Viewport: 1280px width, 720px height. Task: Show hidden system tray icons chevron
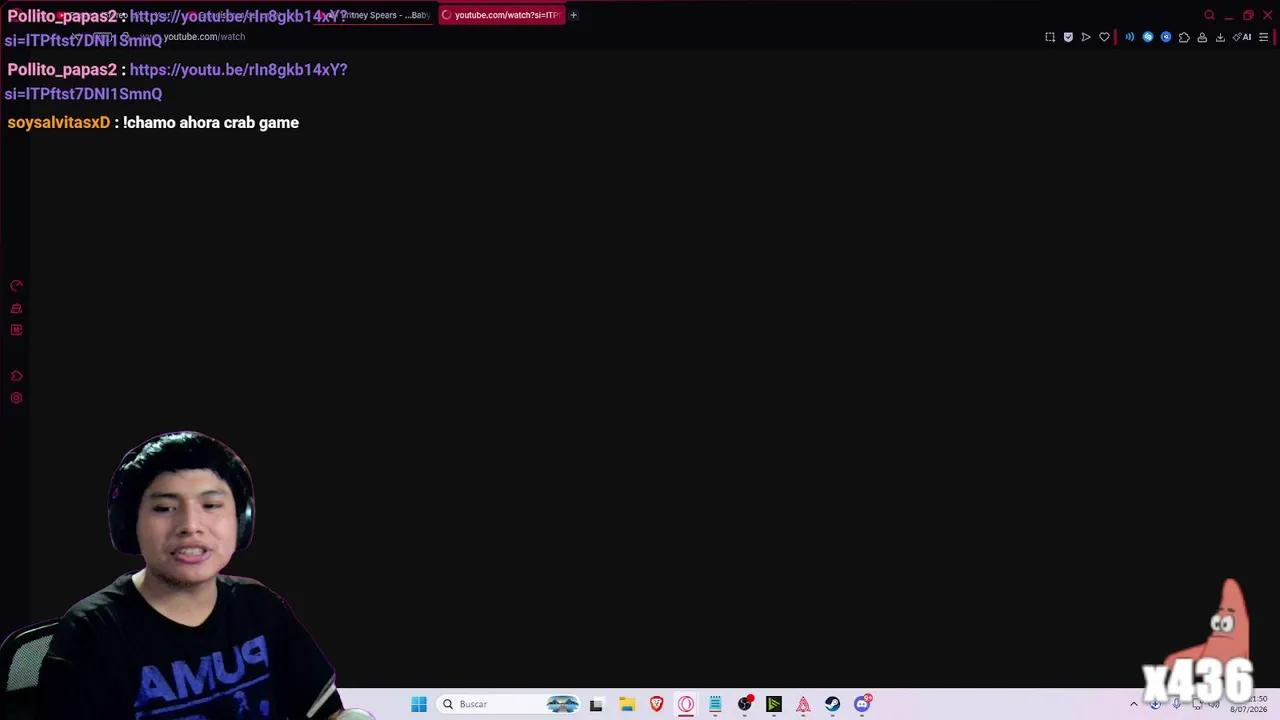(x=1134, y=704)
